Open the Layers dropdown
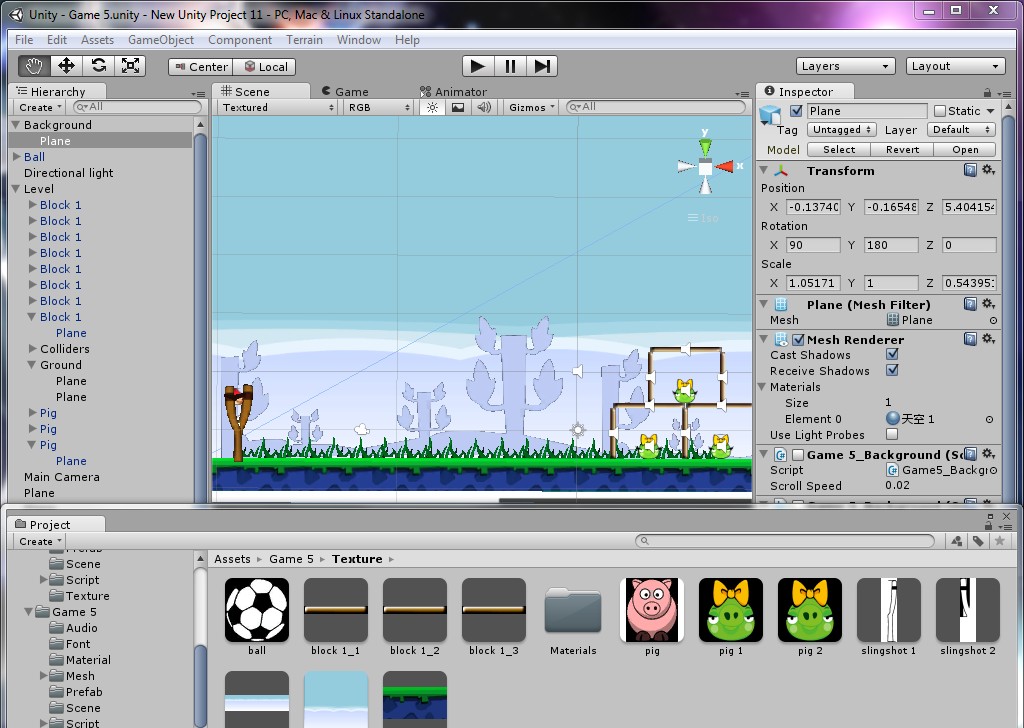This screenshot has width=1024, height=728. [x=845, y=66]
